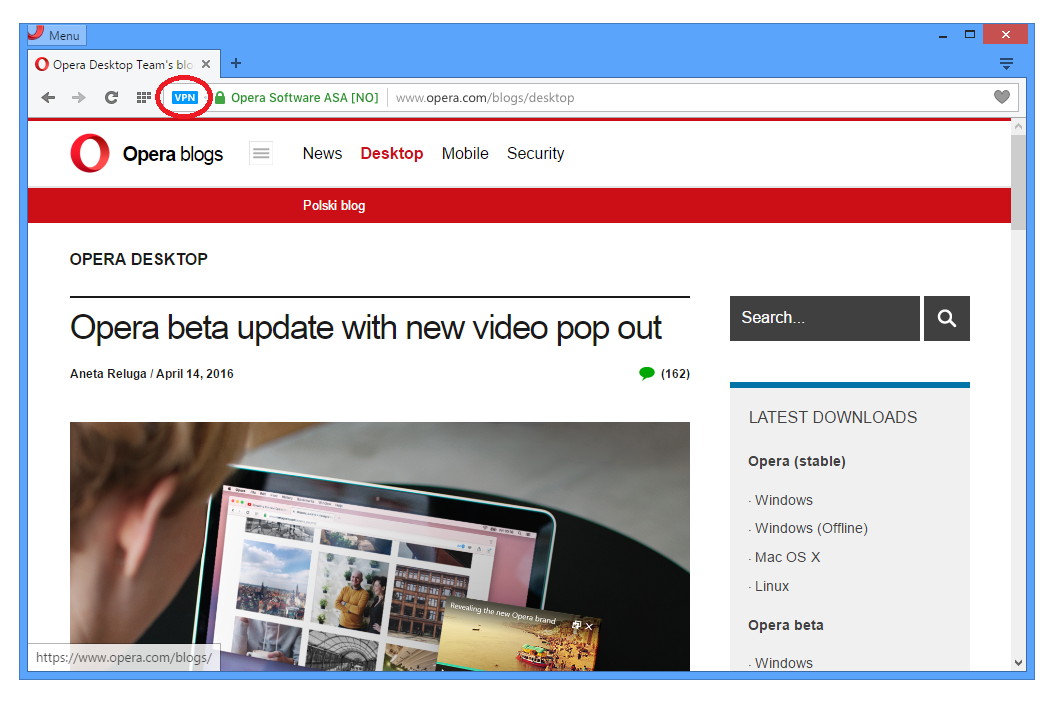1054x702 pixels.
Task: Expand the hamburger menu next to Opera blogs
Action: pos(261,153)
